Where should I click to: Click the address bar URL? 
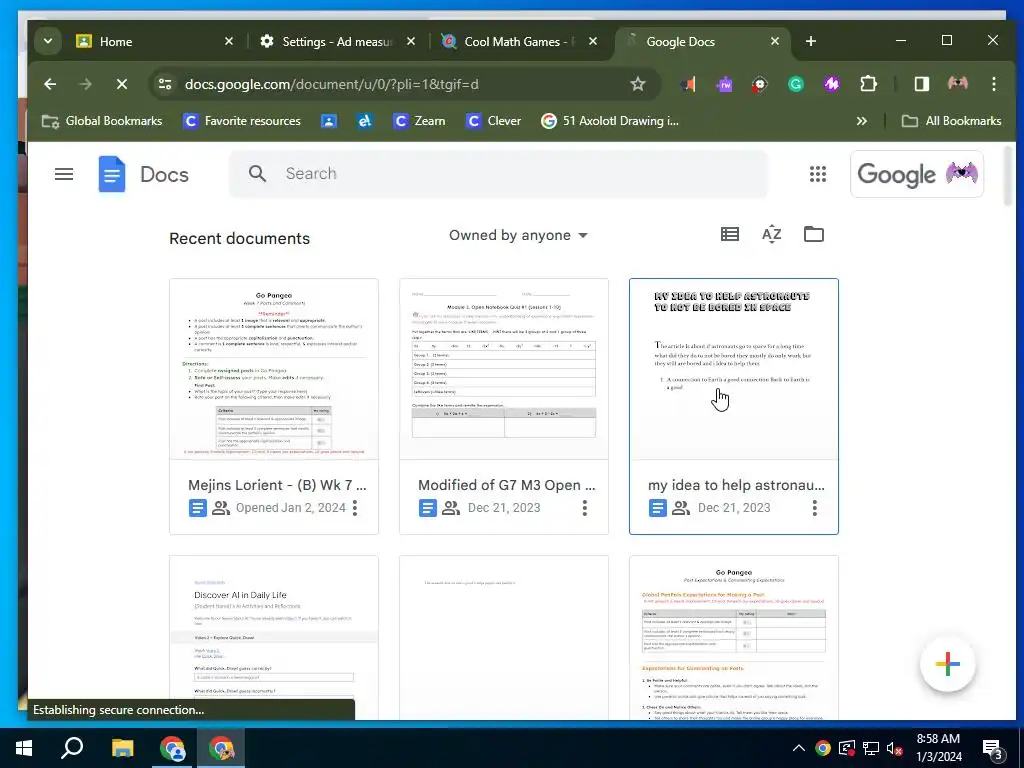pyautogui.click(x=332, y=84)
